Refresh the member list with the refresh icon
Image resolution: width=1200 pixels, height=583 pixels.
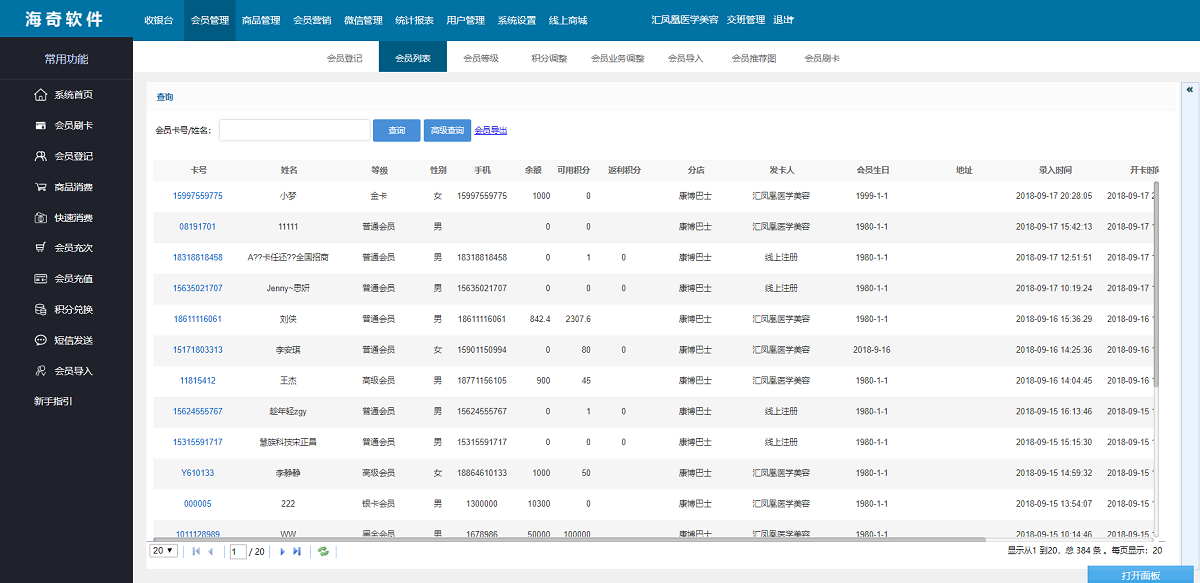click(x=322, y=550)
